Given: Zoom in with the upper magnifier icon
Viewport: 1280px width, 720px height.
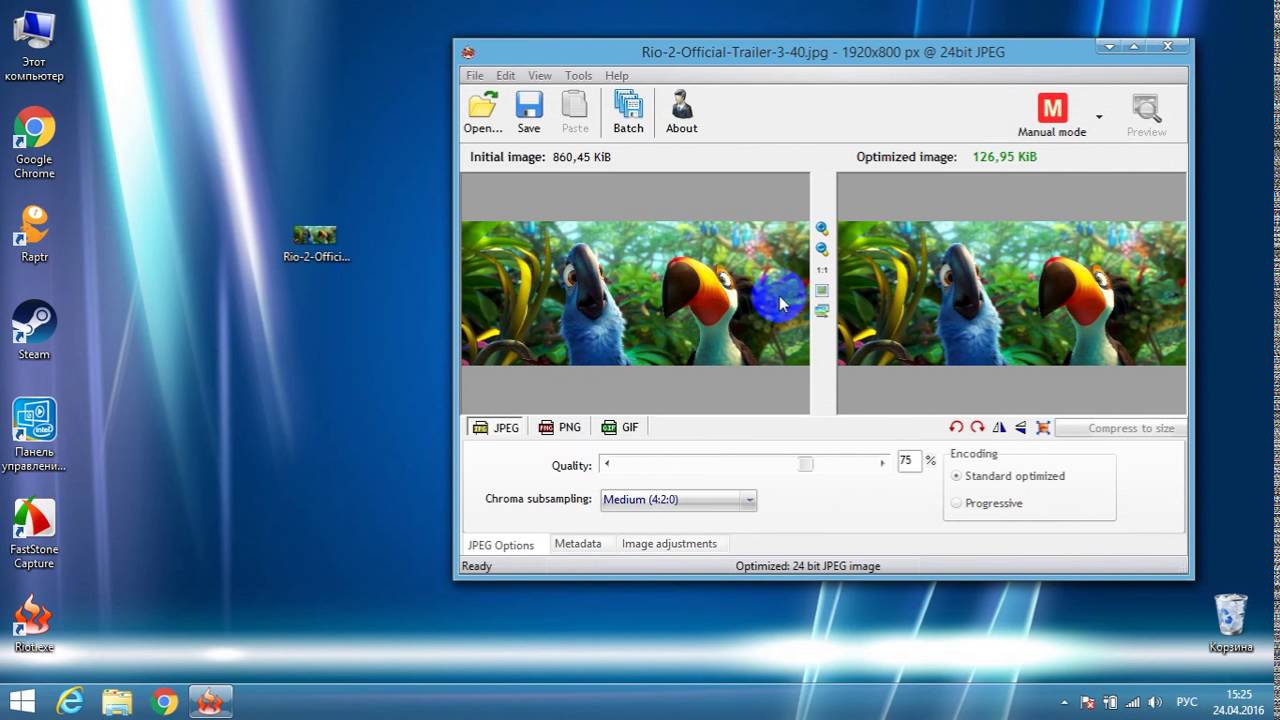Looking at the screenshot, I should coord(822,229).
